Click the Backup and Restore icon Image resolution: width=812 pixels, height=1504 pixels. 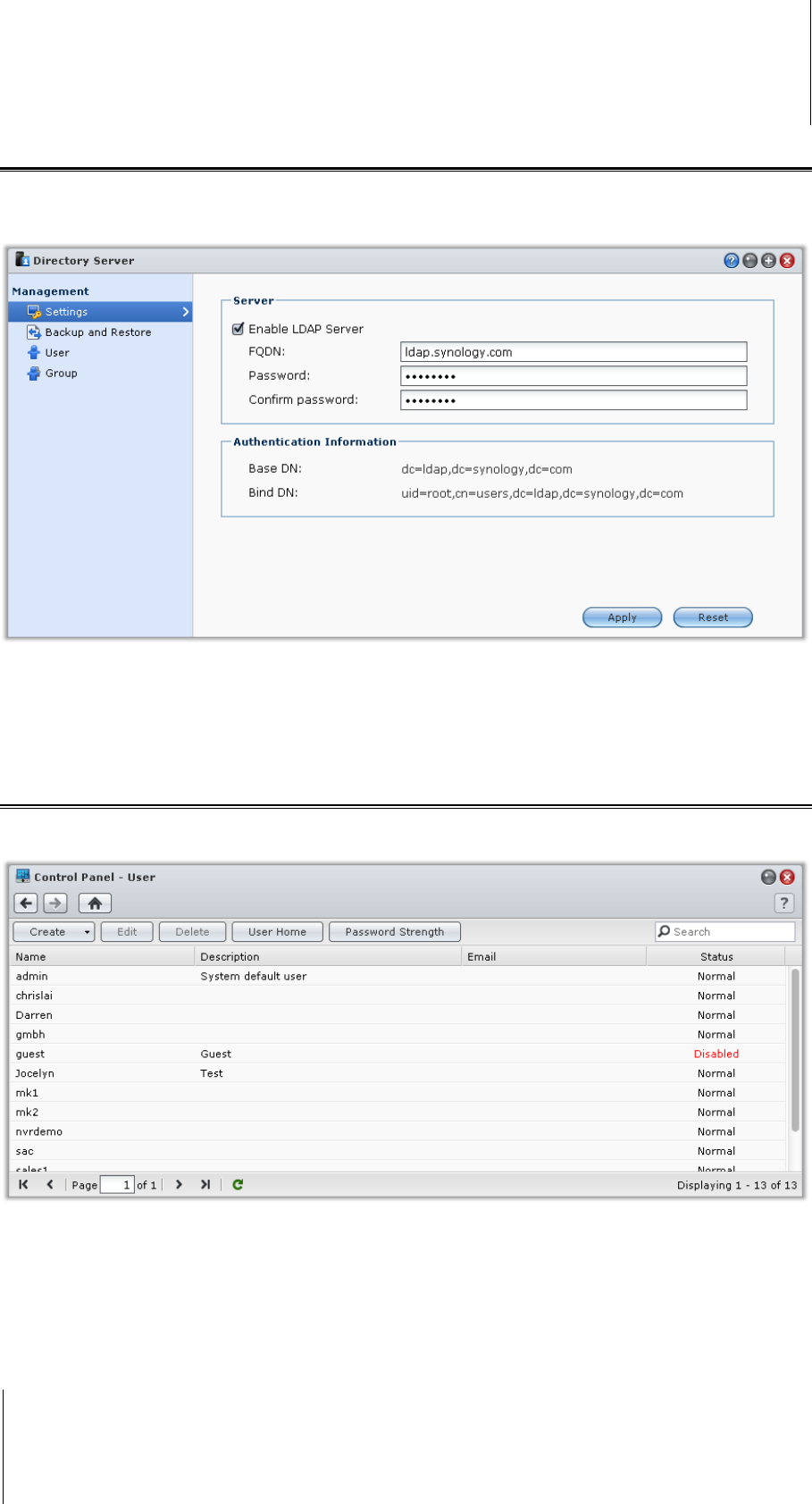click(x=34, y=332)
